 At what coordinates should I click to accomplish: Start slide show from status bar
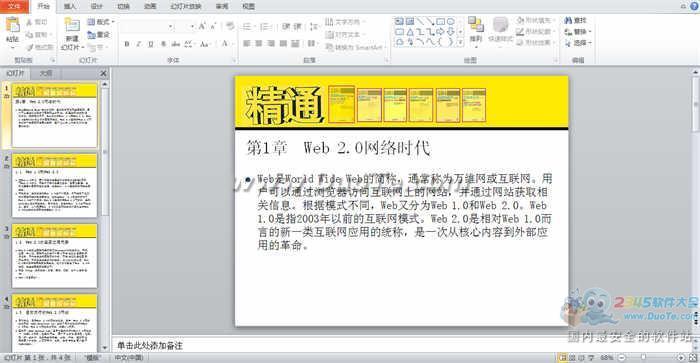(591, 358)
